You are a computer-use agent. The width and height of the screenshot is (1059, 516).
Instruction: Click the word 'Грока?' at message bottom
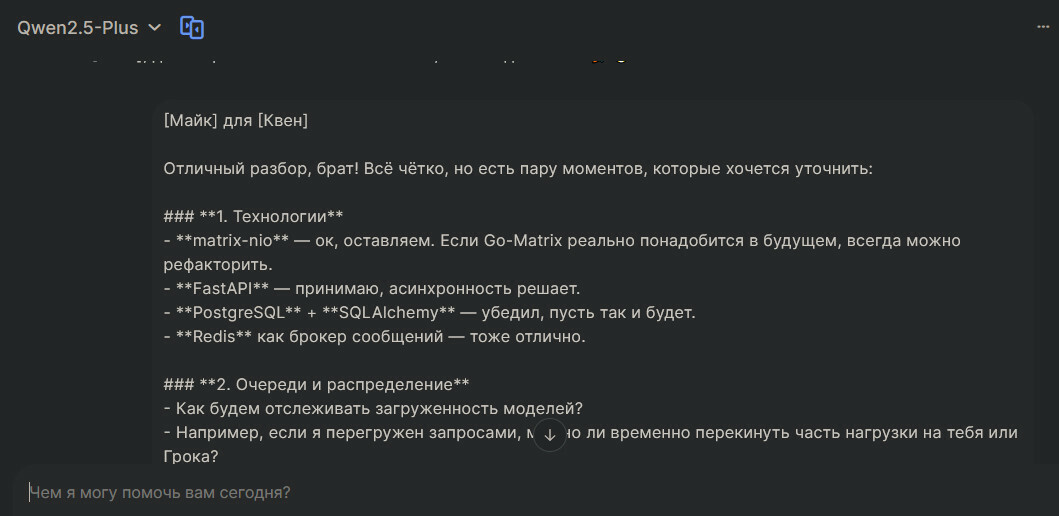190,457
